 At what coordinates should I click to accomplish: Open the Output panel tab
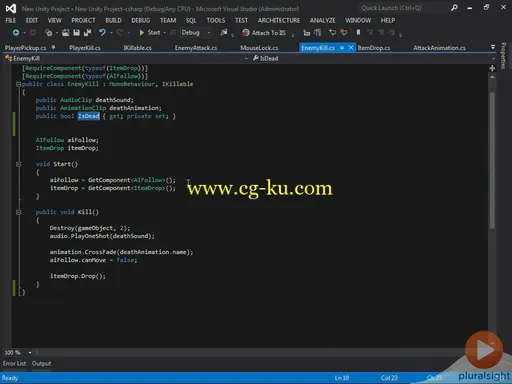coord(42,364)
